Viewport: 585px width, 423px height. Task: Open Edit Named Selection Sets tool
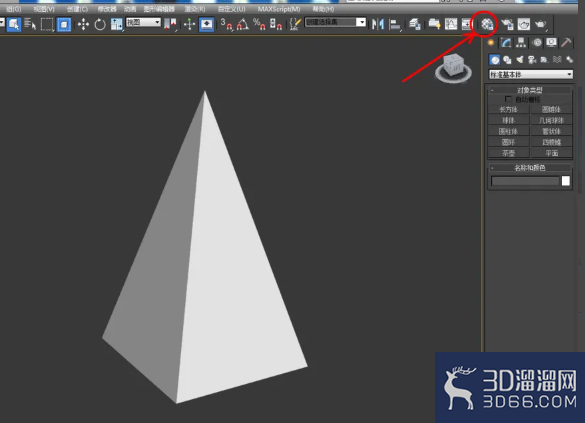tap(295, 25)
